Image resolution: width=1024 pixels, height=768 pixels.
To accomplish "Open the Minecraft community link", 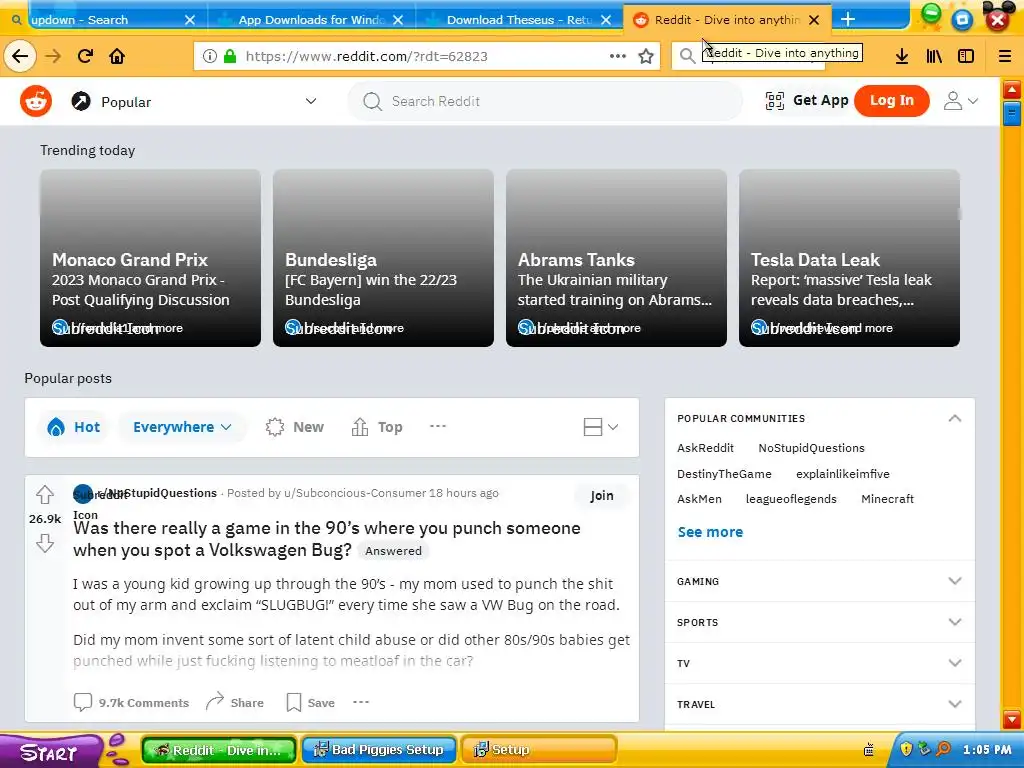I will [x=888, y=499].
